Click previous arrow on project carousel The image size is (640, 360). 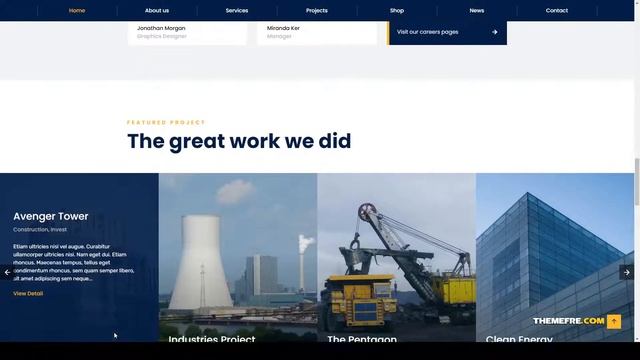[x=7, y=272]
